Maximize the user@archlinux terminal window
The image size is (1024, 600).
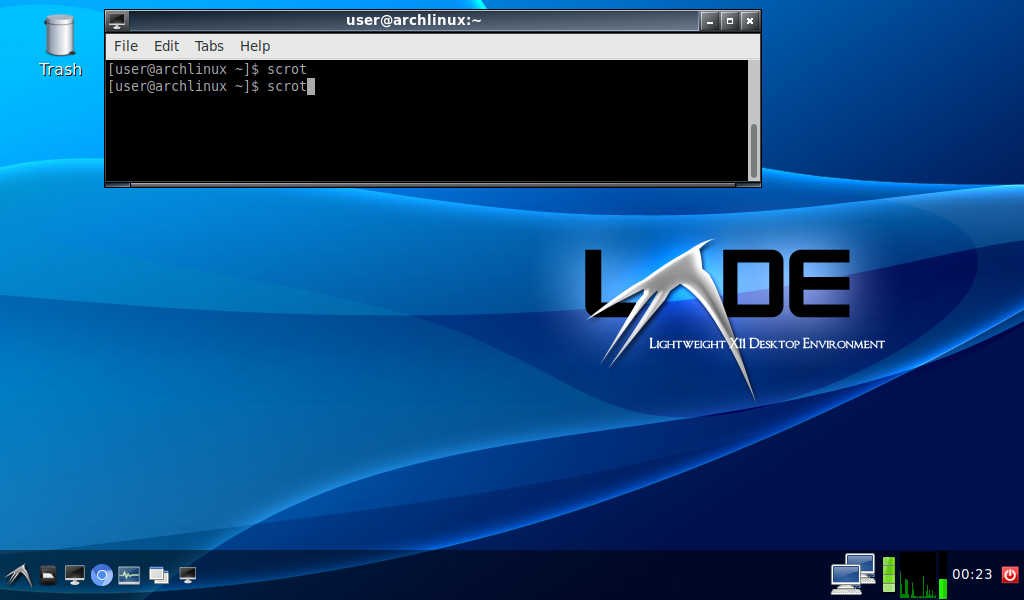[729, 20]
